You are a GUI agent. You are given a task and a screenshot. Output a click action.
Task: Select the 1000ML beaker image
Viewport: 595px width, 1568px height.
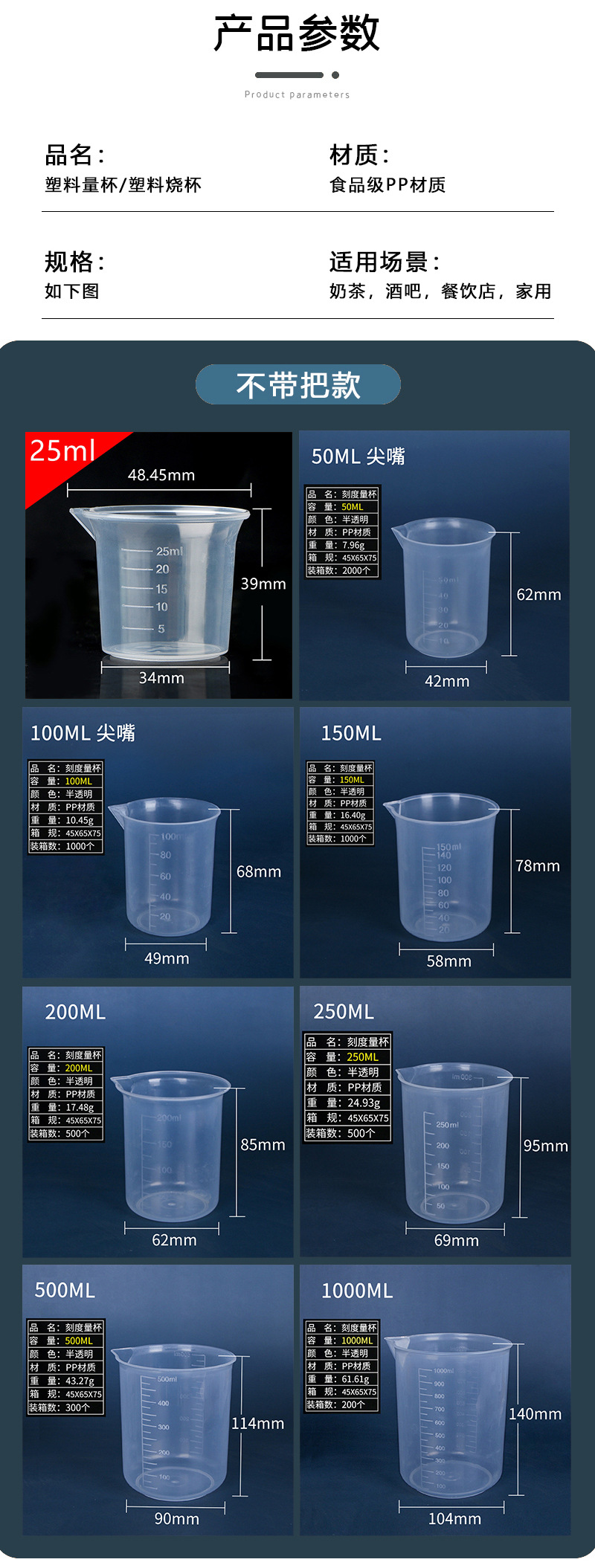tap(435, 1400)
